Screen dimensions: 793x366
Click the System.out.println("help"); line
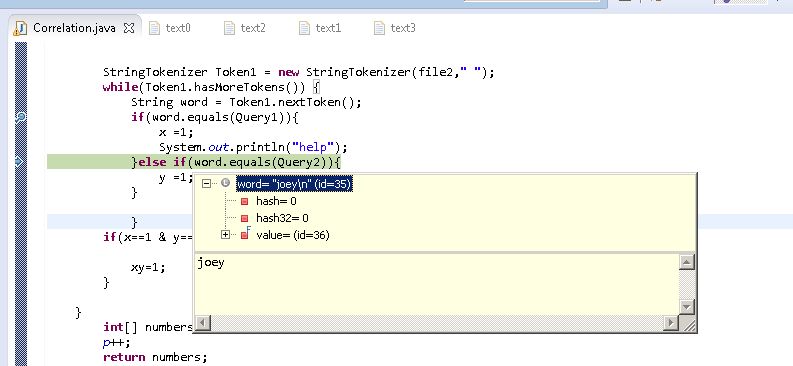253,147
